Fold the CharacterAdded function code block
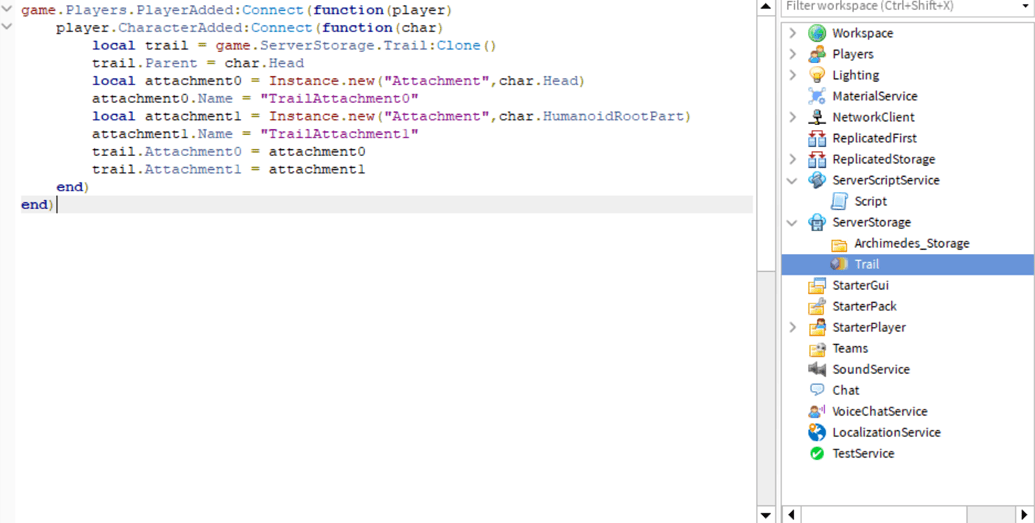 tap(7, 27)
